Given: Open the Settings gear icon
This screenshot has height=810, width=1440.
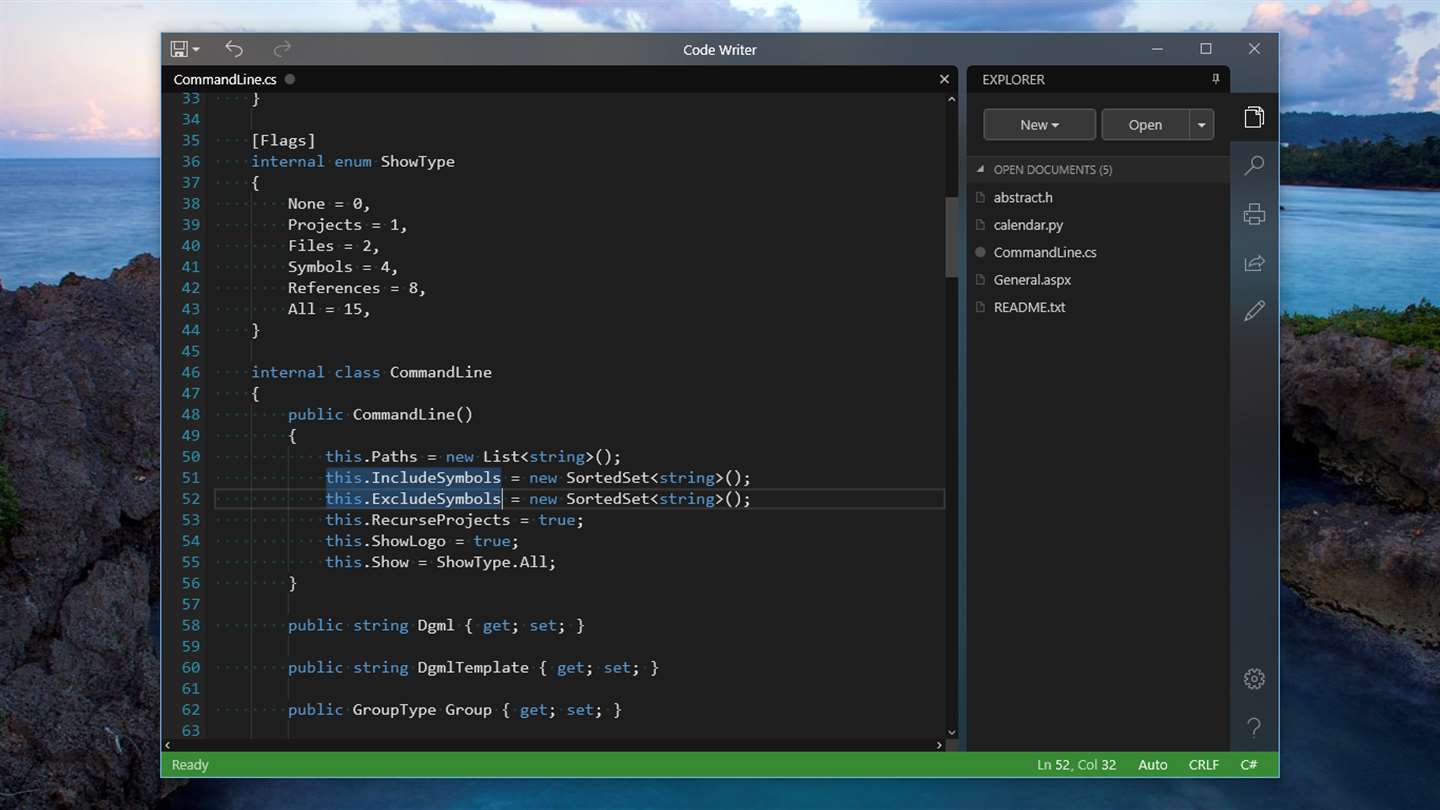Looking at the screenshot, I should point(1254,679).
